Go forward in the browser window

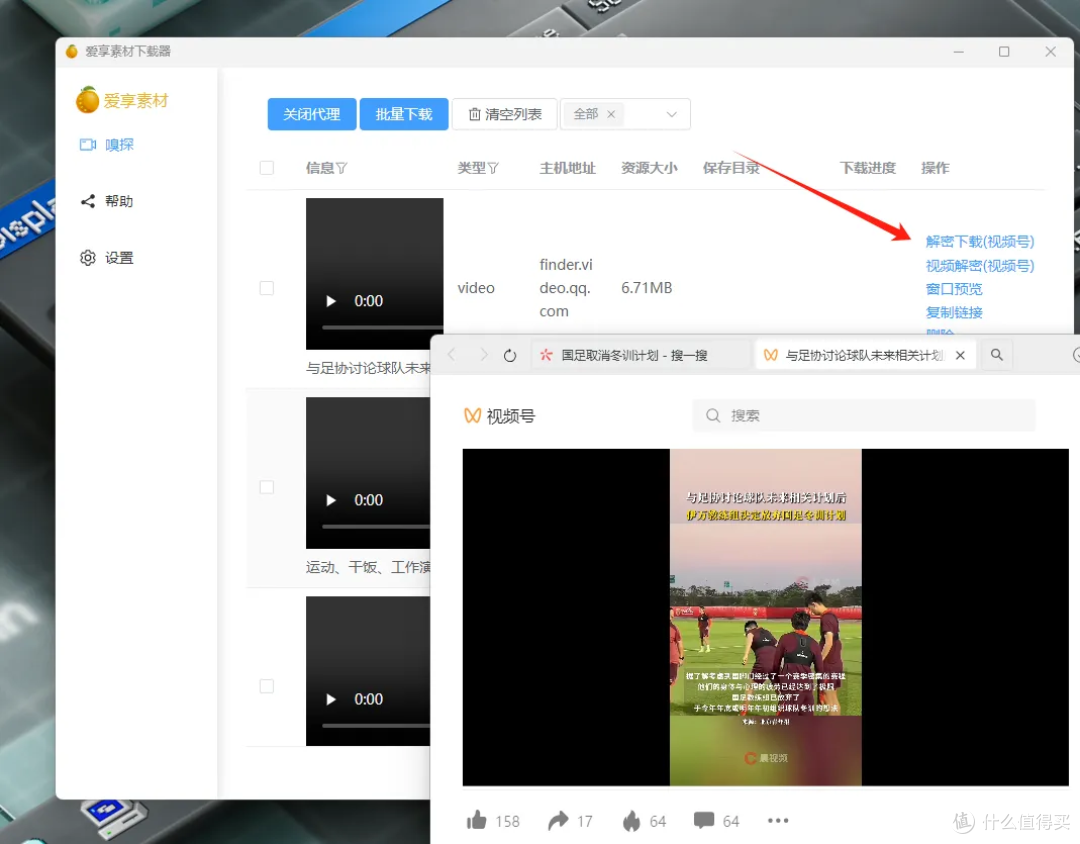pyautogui.click(x=484, y=355)
